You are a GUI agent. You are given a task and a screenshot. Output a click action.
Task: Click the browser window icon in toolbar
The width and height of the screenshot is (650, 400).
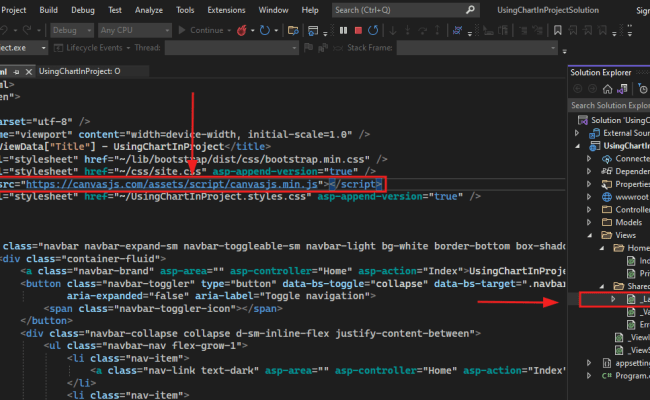pos(313,30)
